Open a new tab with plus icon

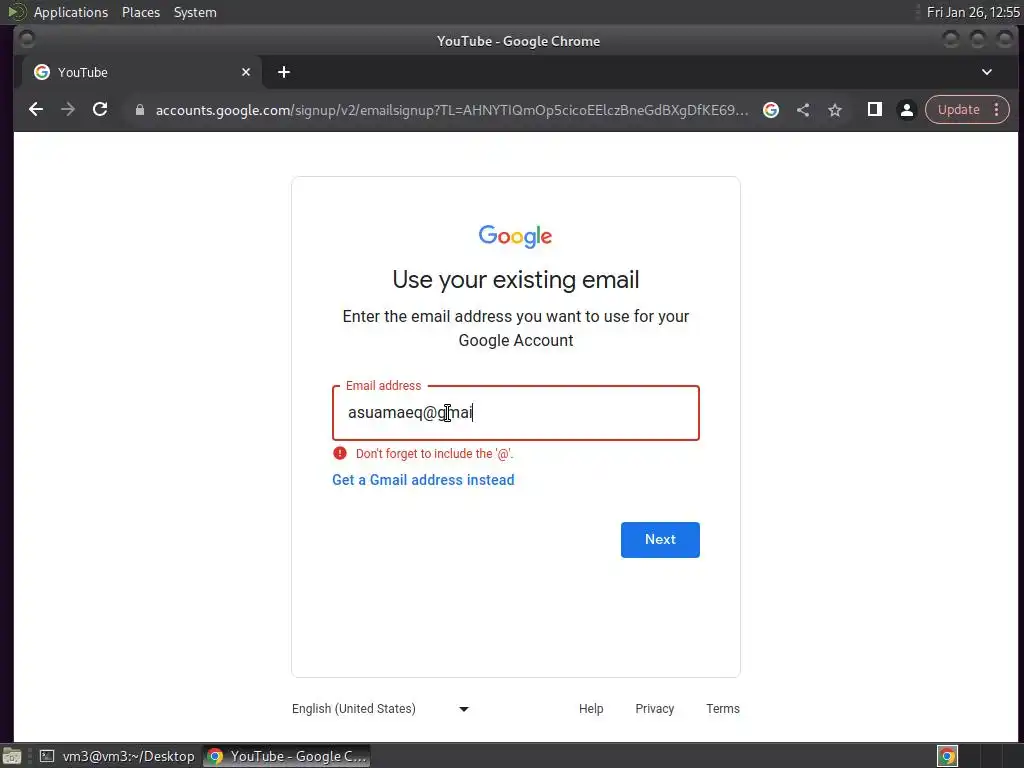click(283, 72)
